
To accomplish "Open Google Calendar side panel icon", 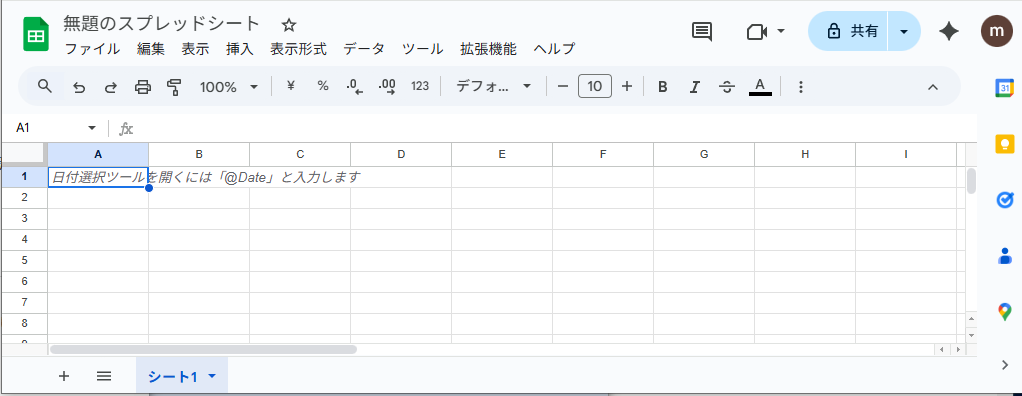I will 1005,87.
